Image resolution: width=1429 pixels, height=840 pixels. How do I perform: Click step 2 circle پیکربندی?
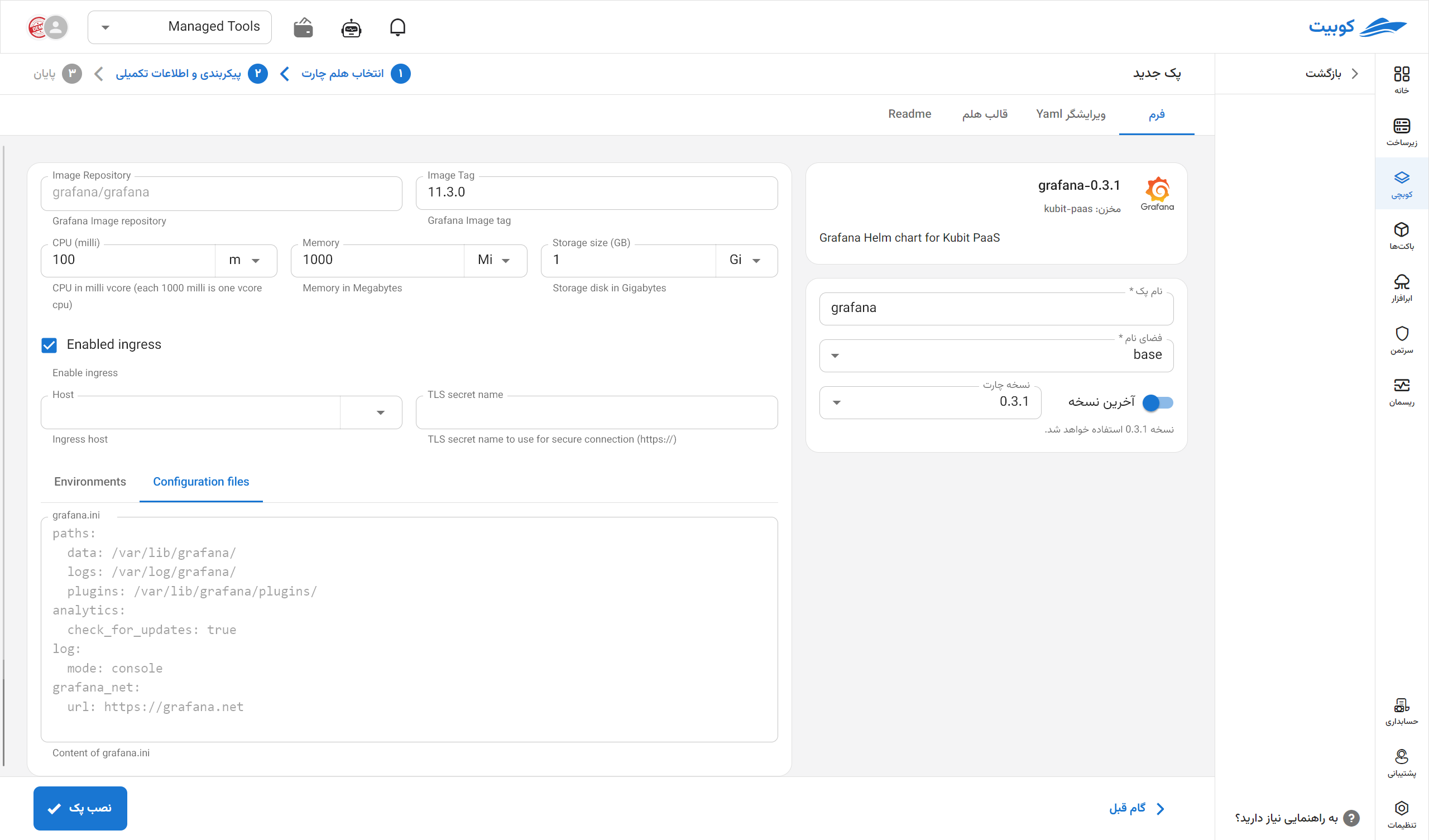258,74
